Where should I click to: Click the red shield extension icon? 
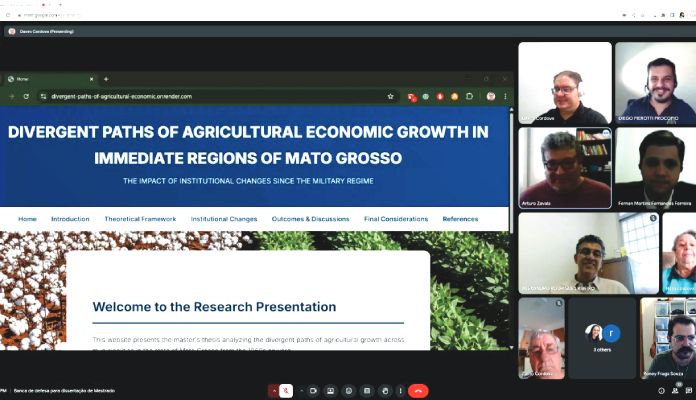click(x=440, y=96)
